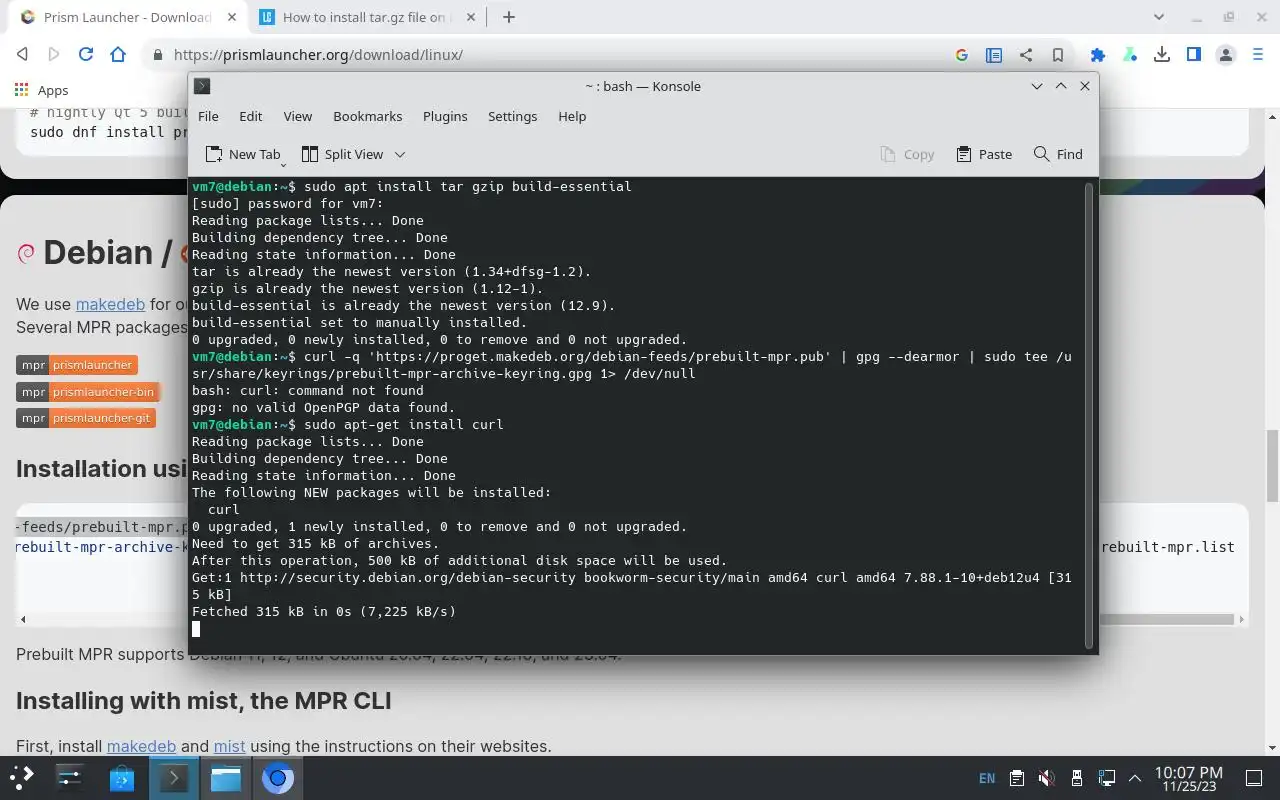The image size is (1280, 800).
Task: Open the browser main menu icon
Action: [1258, 55]
